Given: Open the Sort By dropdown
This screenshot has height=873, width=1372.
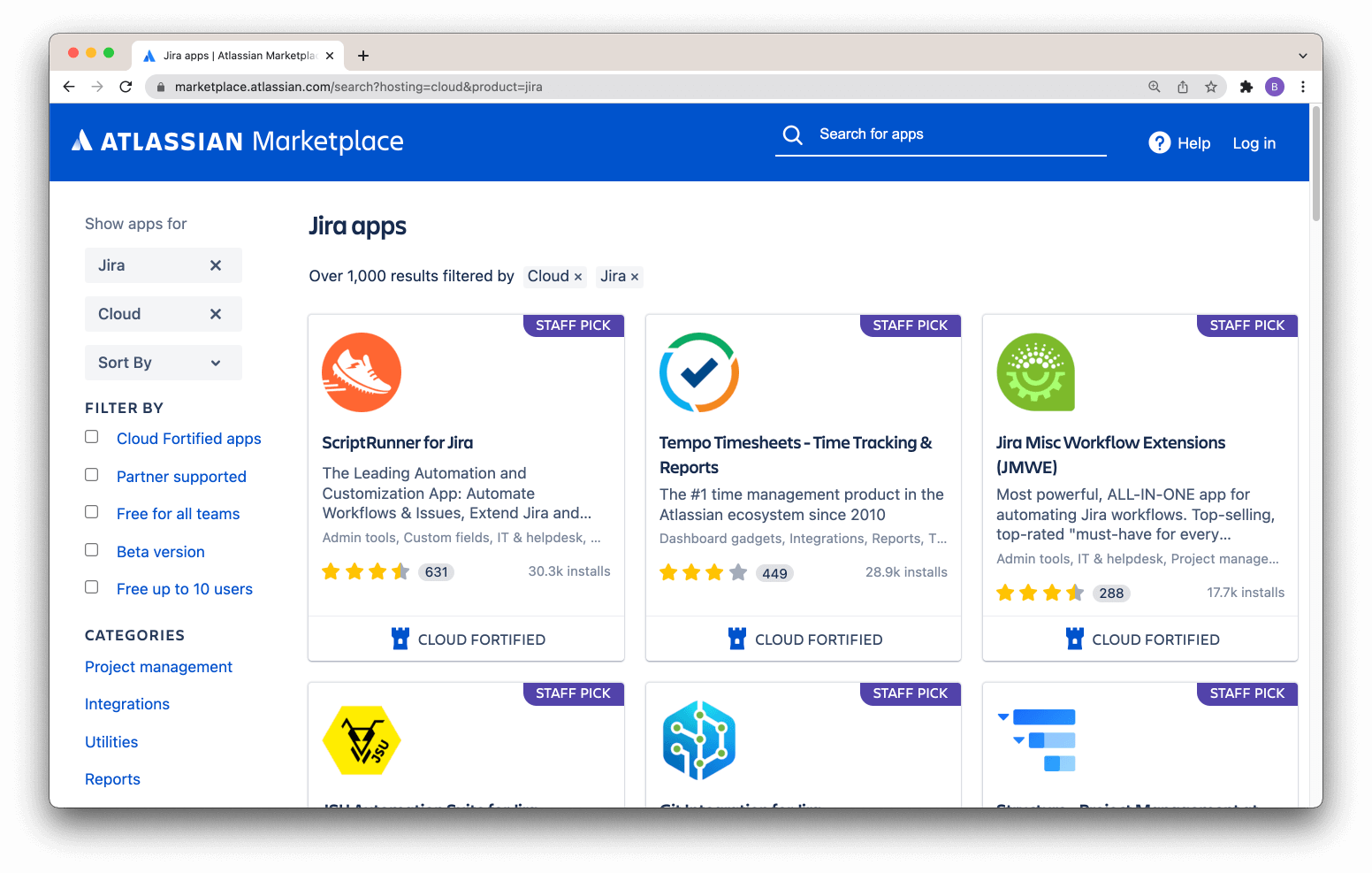Looking at the screenshot, I should (x=163, y=362).
